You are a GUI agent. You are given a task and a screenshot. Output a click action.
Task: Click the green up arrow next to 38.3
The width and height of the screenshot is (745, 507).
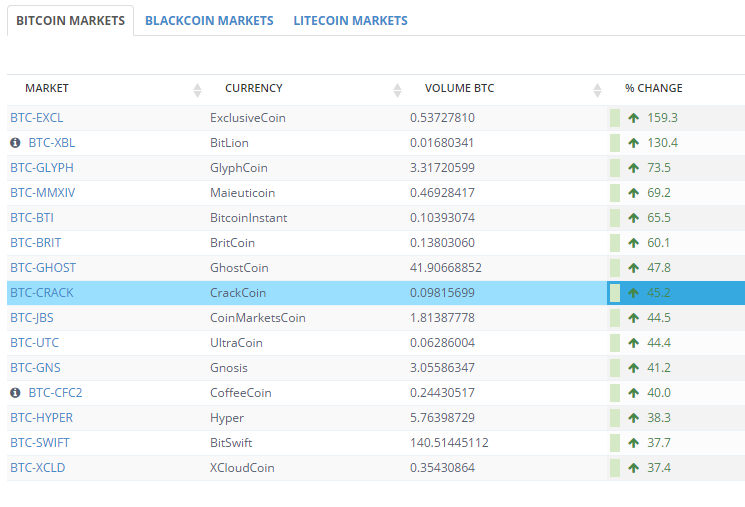(x=633, y=418)
